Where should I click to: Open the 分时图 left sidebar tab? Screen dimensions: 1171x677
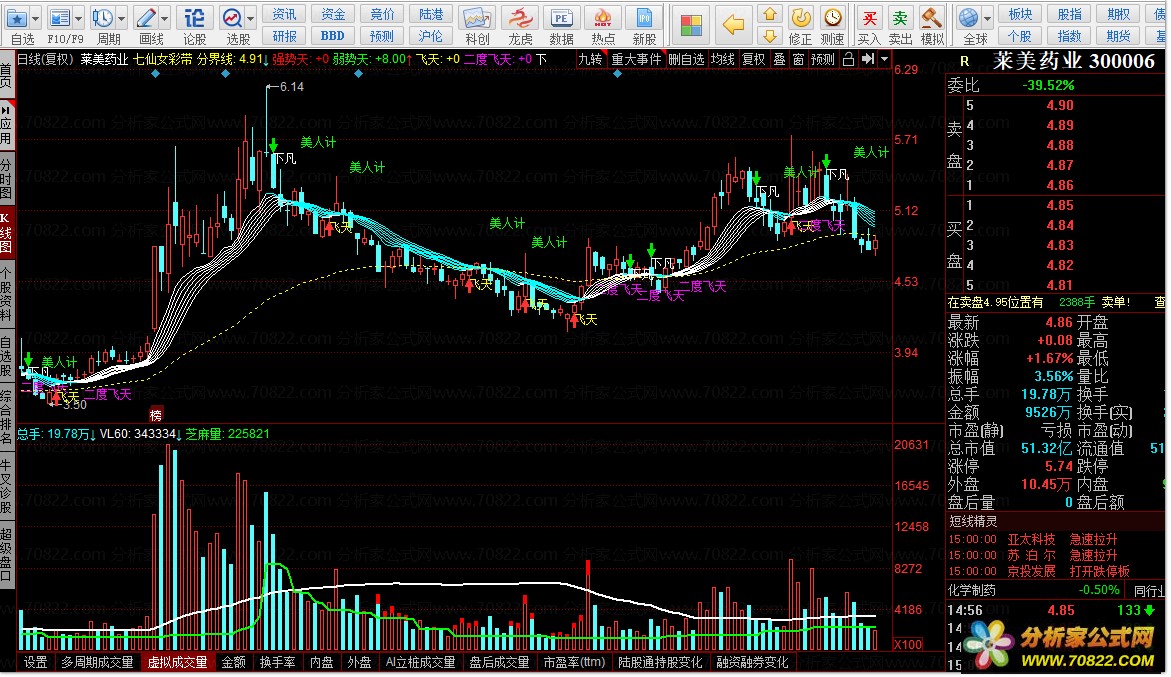coord(6,178)
